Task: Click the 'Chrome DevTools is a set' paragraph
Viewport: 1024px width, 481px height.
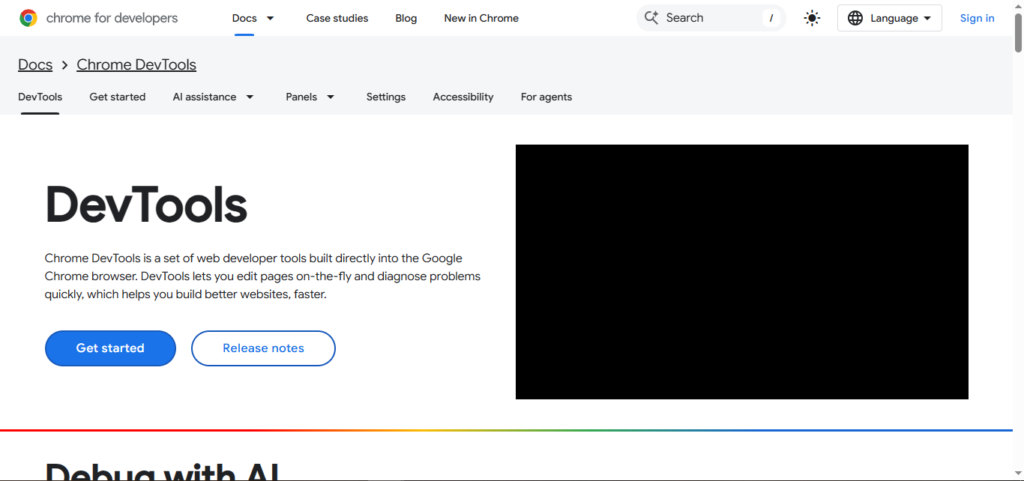Action: click(263, 276)
